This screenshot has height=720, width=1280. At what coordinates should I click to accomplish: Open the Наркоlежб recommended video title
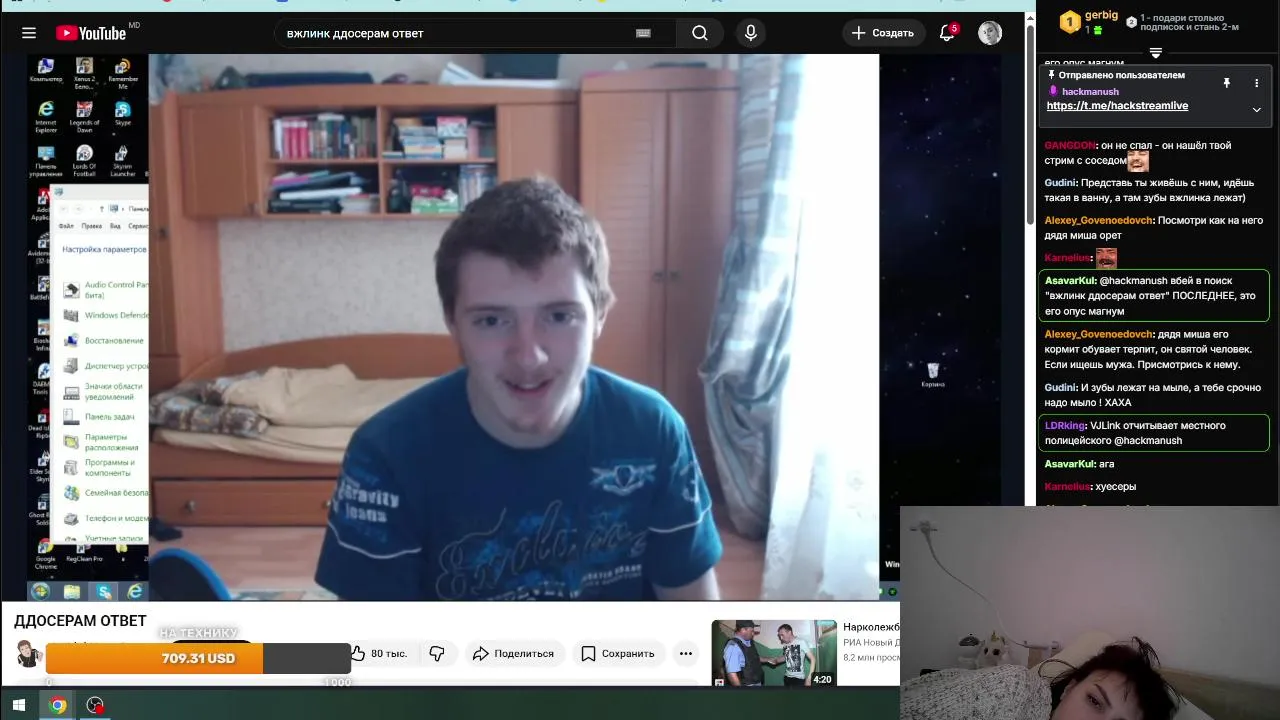[871, 628]
